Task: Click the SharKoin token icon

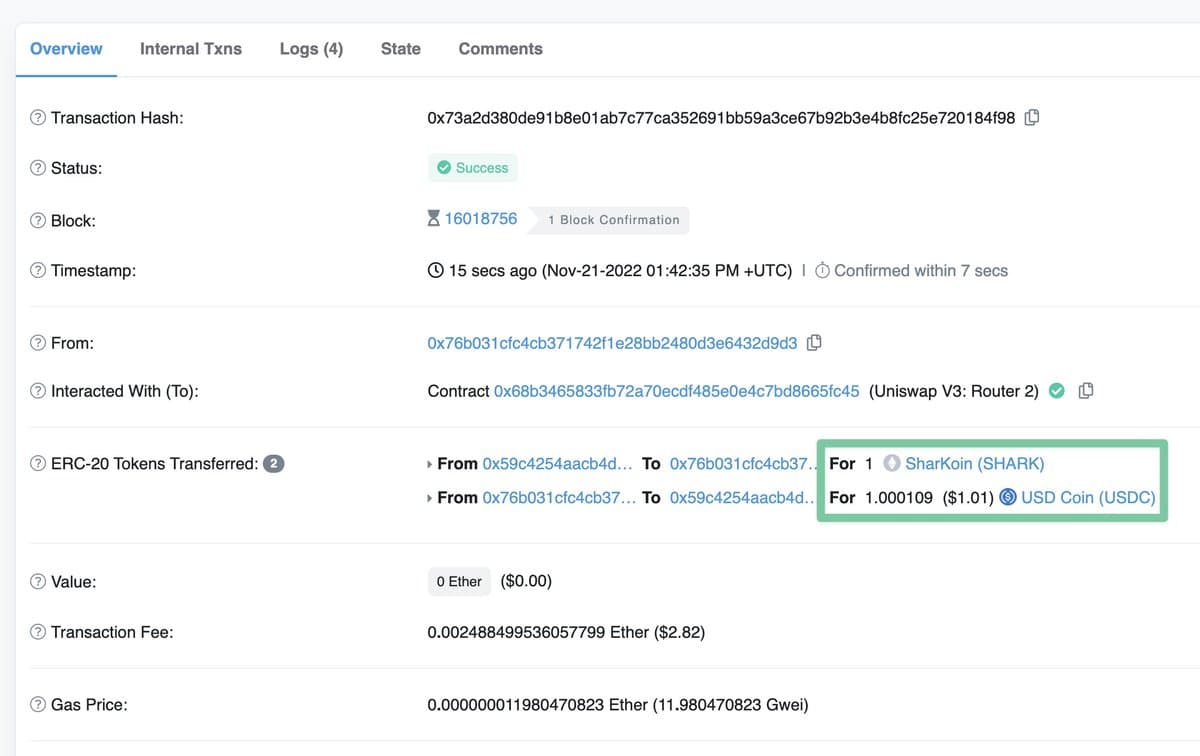Action: coord(892,464)
